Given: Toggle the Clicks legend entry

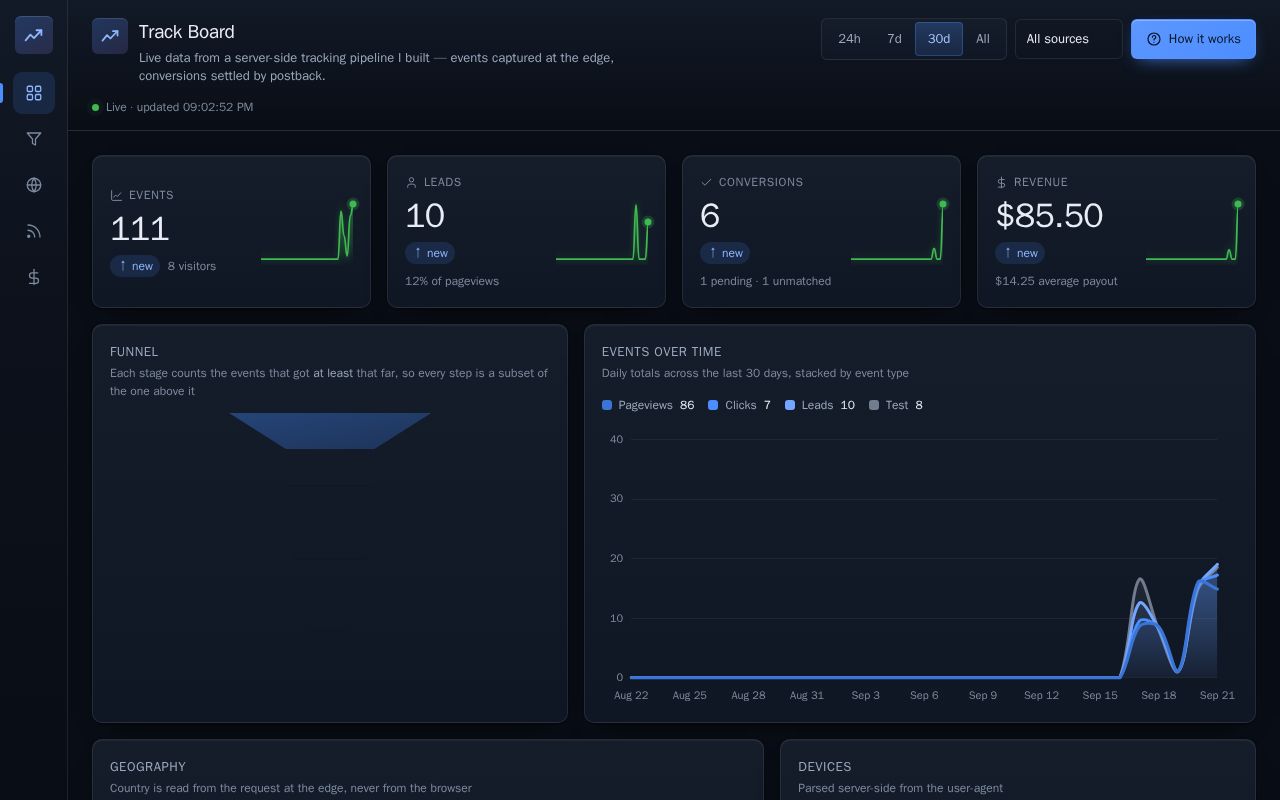Looking at the screenshot, I should point(739,405).
